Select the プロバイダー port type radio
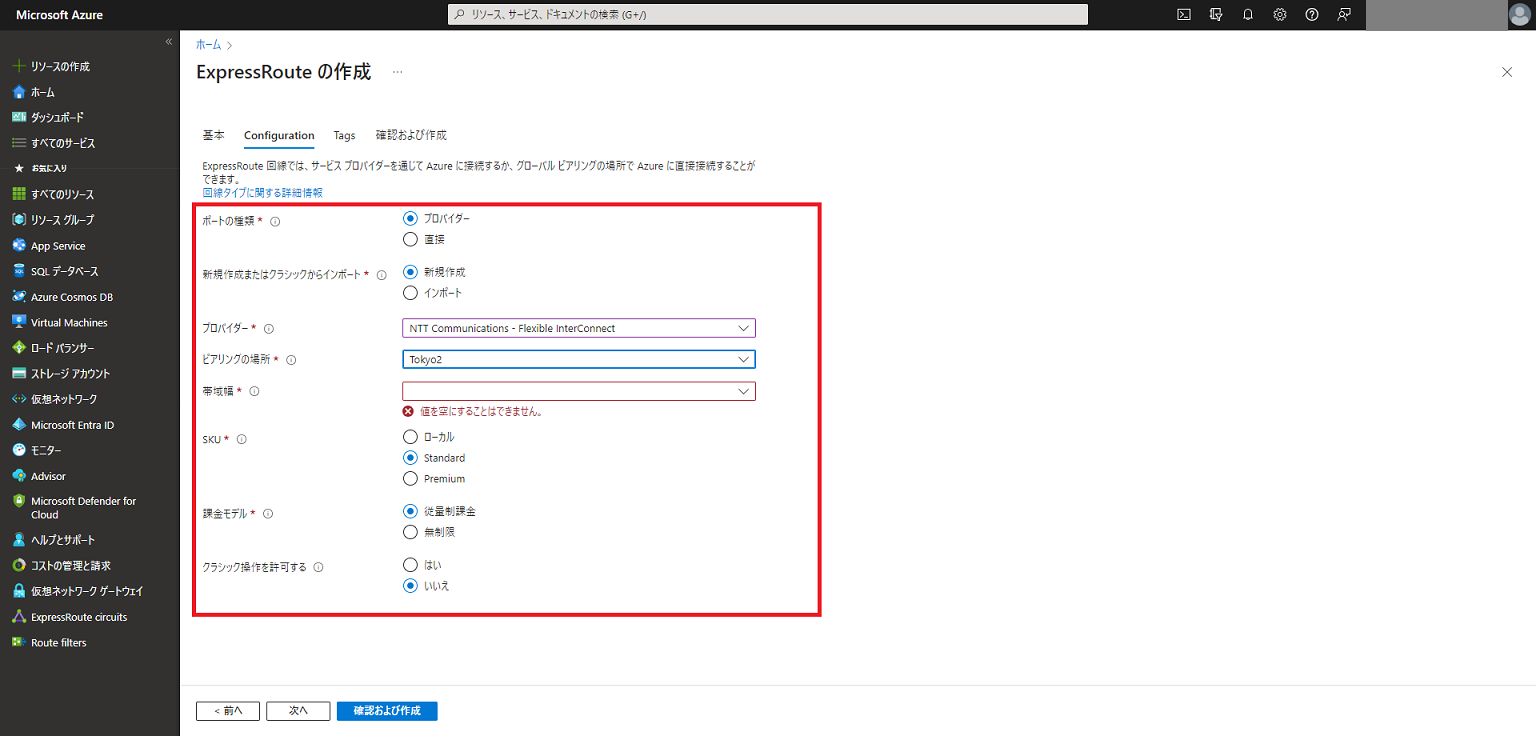 (x=410, y=218)
